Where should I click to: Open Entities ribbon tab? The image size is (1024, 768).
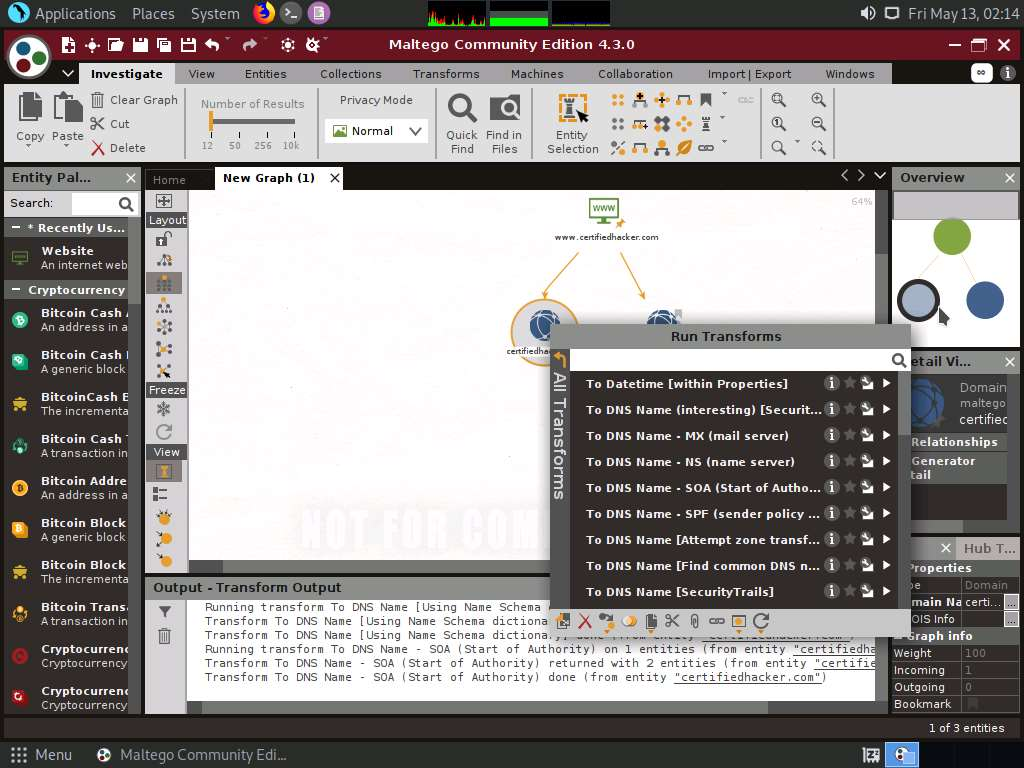[265, 74]
